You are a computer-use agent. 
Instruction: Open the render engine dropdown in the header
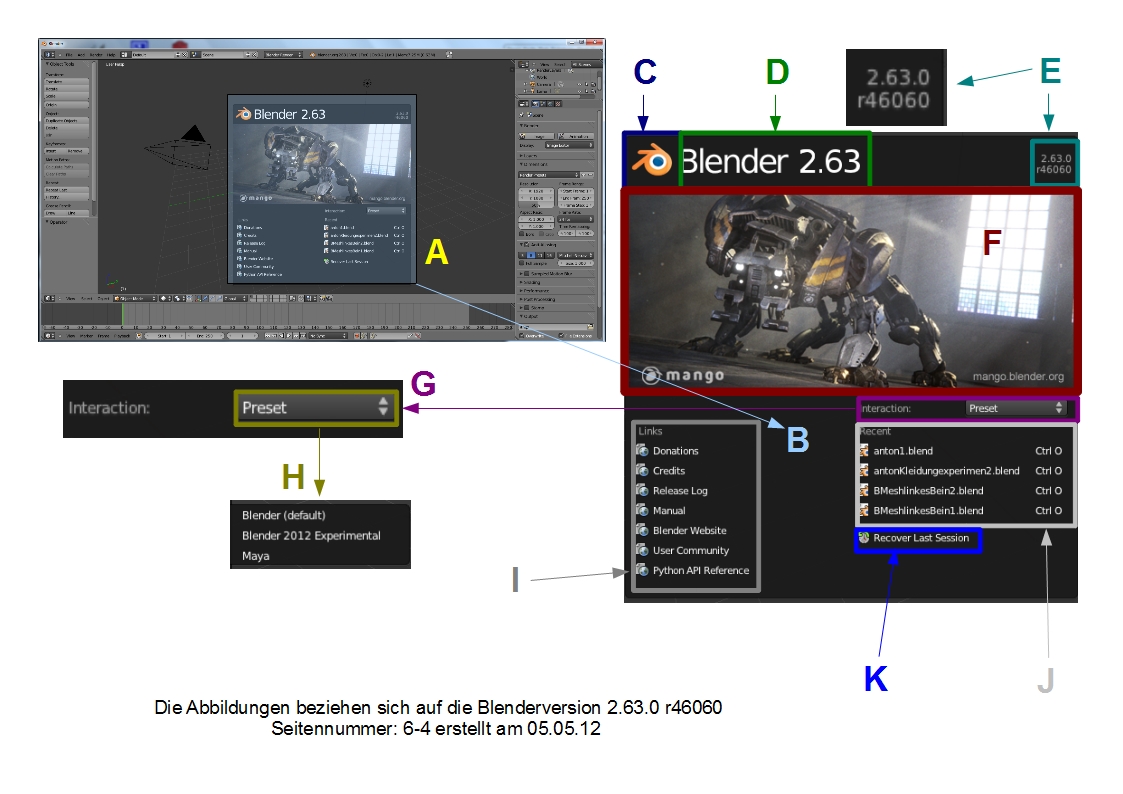tap(282, 54)
